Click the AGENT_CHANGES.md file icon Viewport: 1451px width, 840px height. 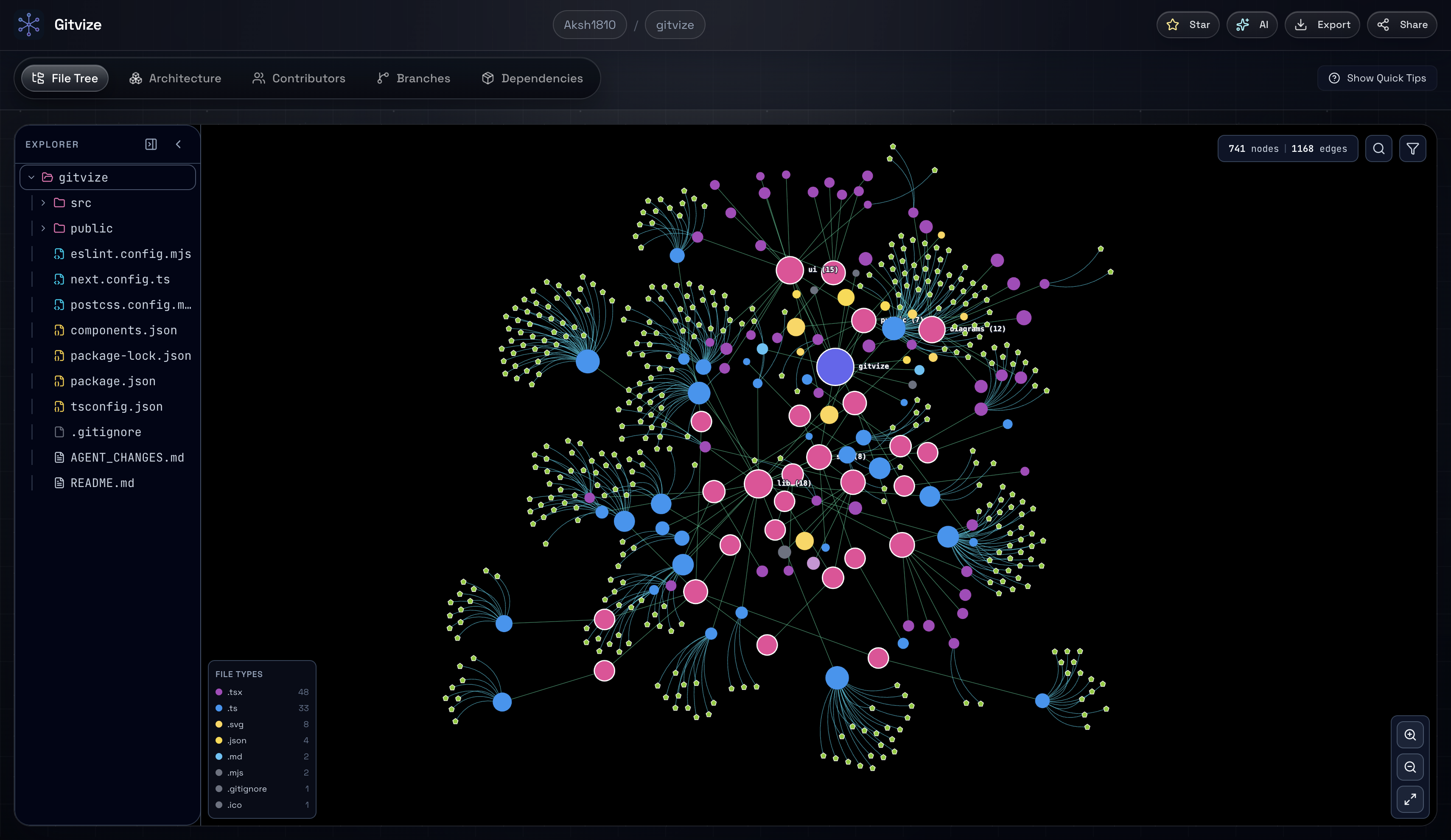59,457
